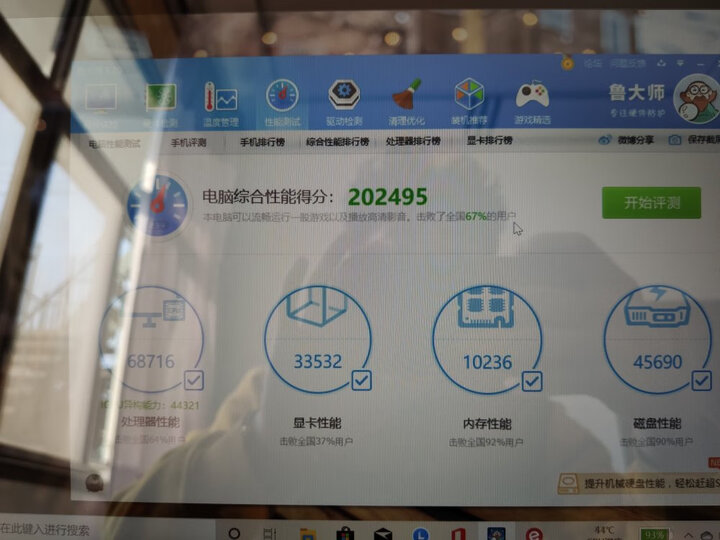
Task: Open 性能测试 performance test gauge
Action: click(282, 103)
